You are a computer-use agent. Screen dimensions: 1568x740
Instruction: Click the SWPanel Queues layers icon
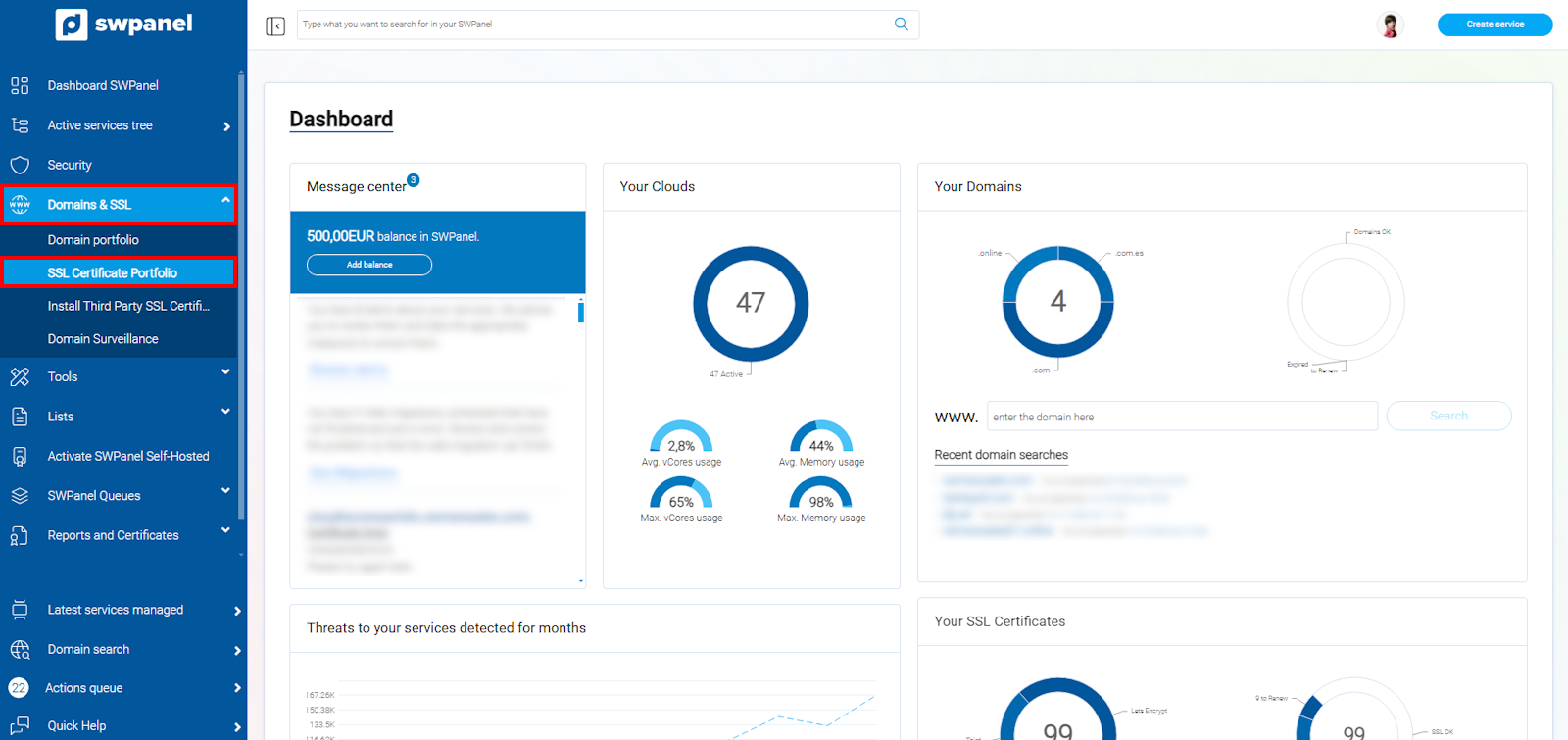pos(20,496)
